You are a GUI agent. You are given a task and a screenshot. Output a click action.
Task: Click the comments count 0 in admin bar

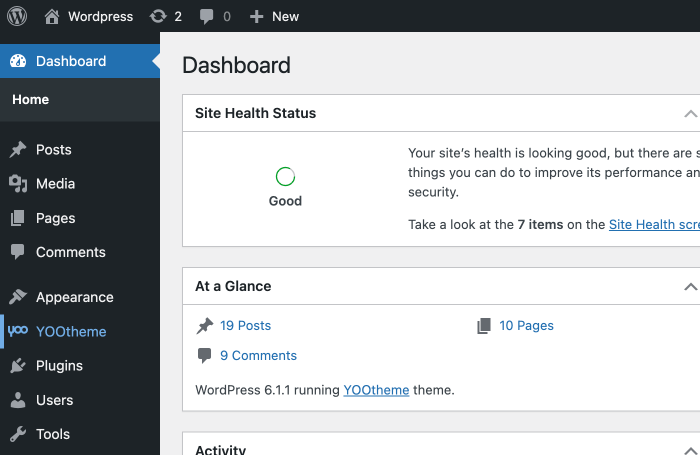(x=227, y=17)
